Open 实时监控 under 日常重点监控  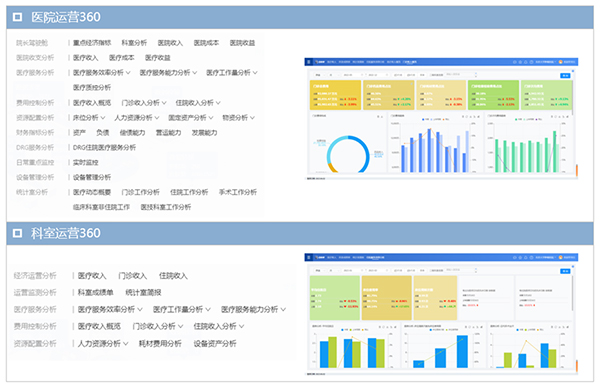85,162
